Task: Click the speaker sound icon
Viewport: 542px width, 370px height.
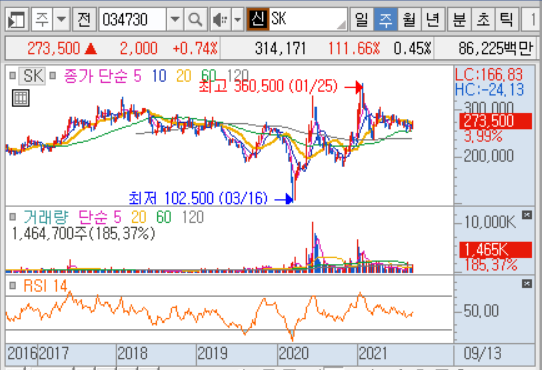Action: [x=220, y=20]
